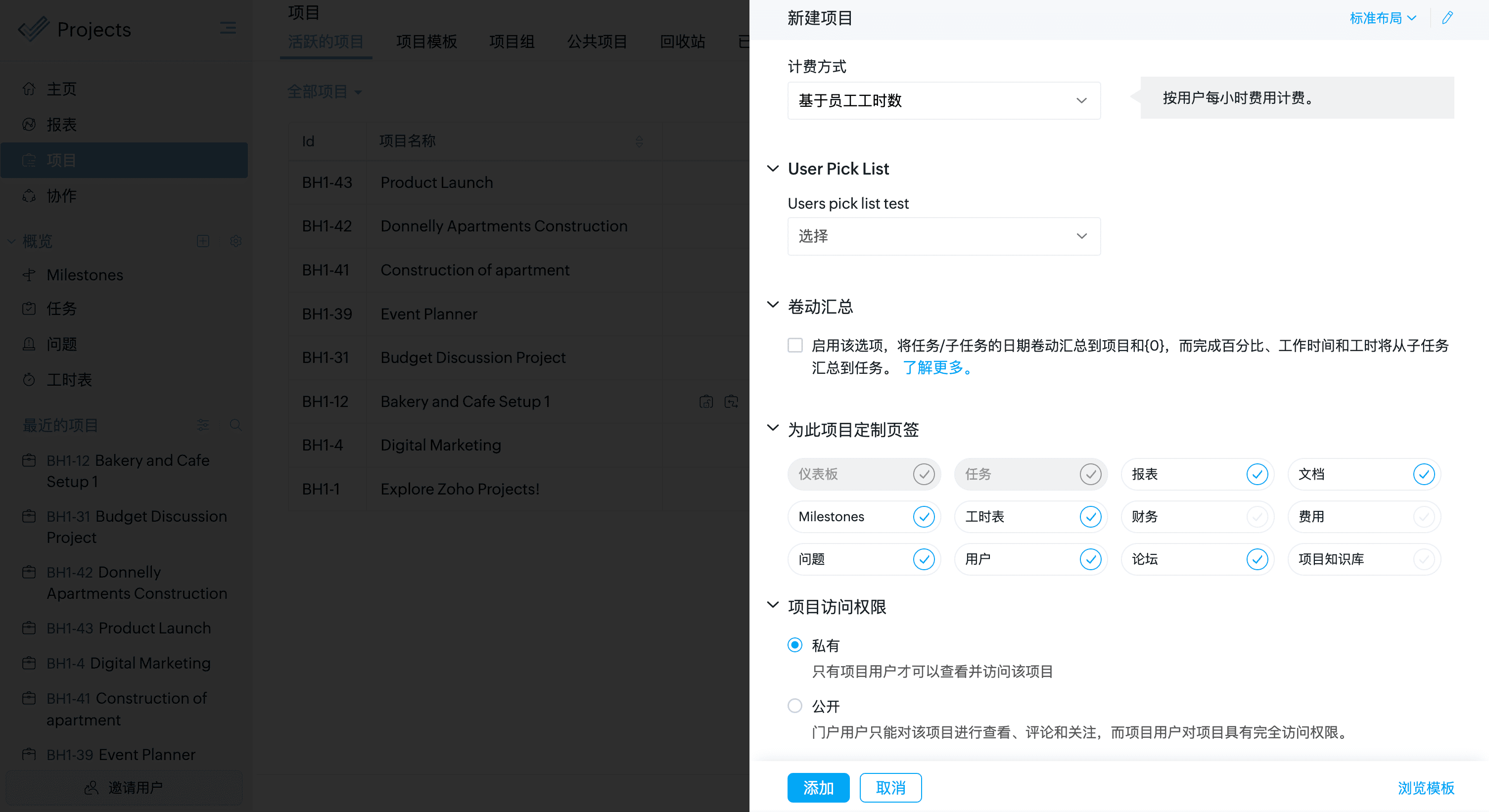This screenshot has height=812, width=1489.
Task: Toggle the 财务 tab checkmark
Action: click(1256, 517)
